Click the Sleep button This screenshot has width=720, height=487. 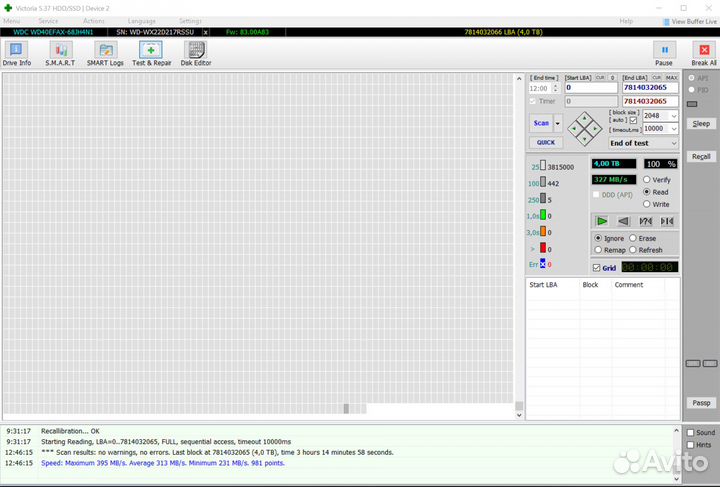point(701,123)
